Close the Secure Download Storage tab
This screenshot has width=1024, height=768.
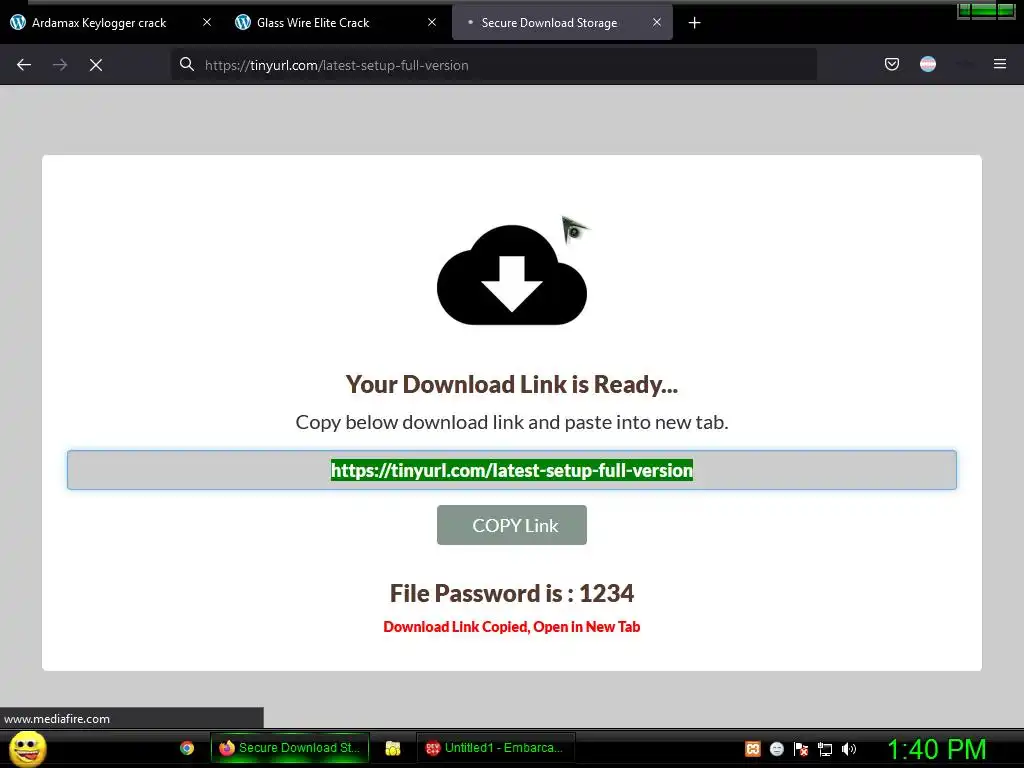coord(657,22)
